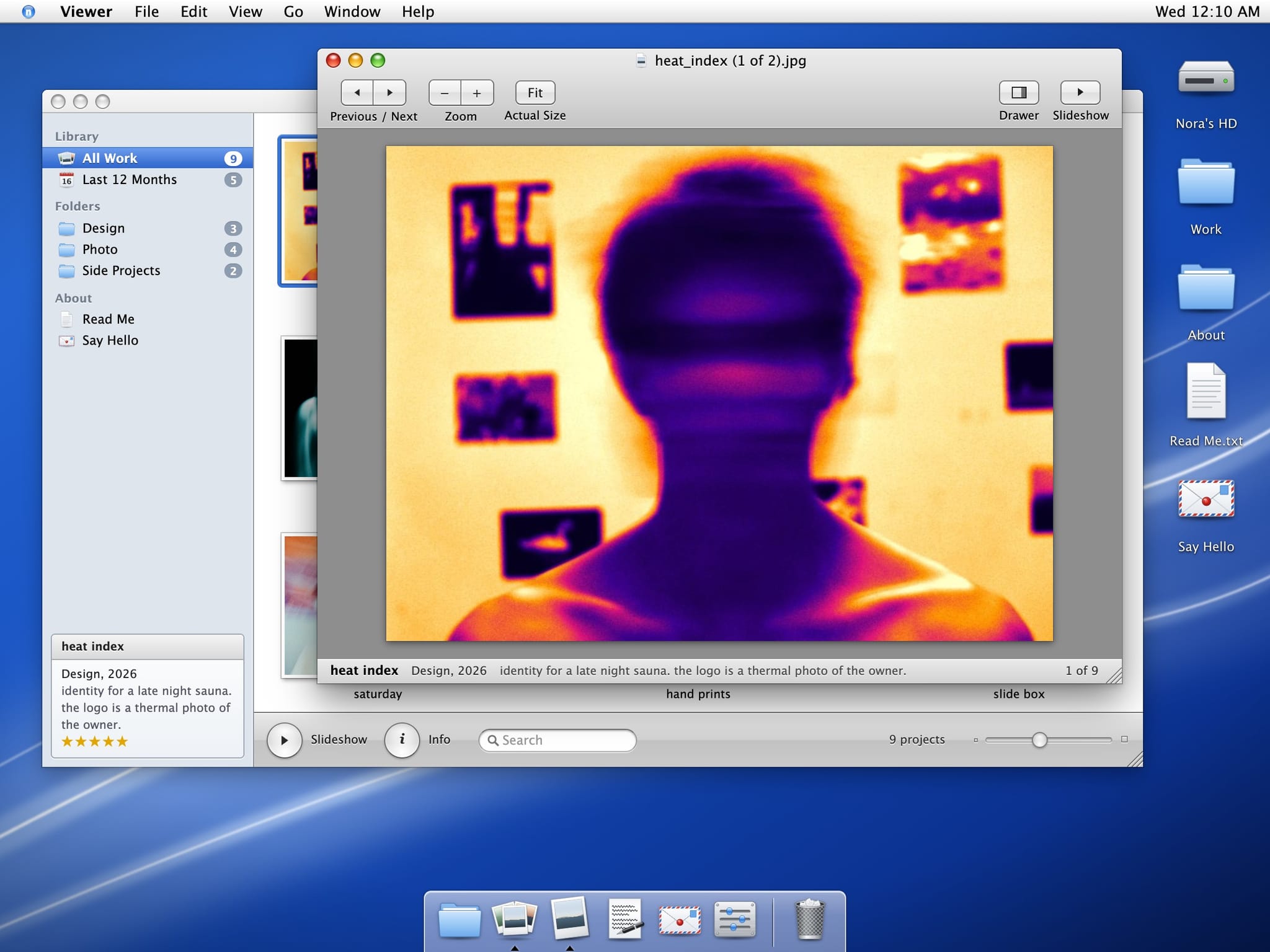Click the clock showing Wed 12:10 AM
This screenshot has width=1270, height=952.
[x=1207, y=12]
